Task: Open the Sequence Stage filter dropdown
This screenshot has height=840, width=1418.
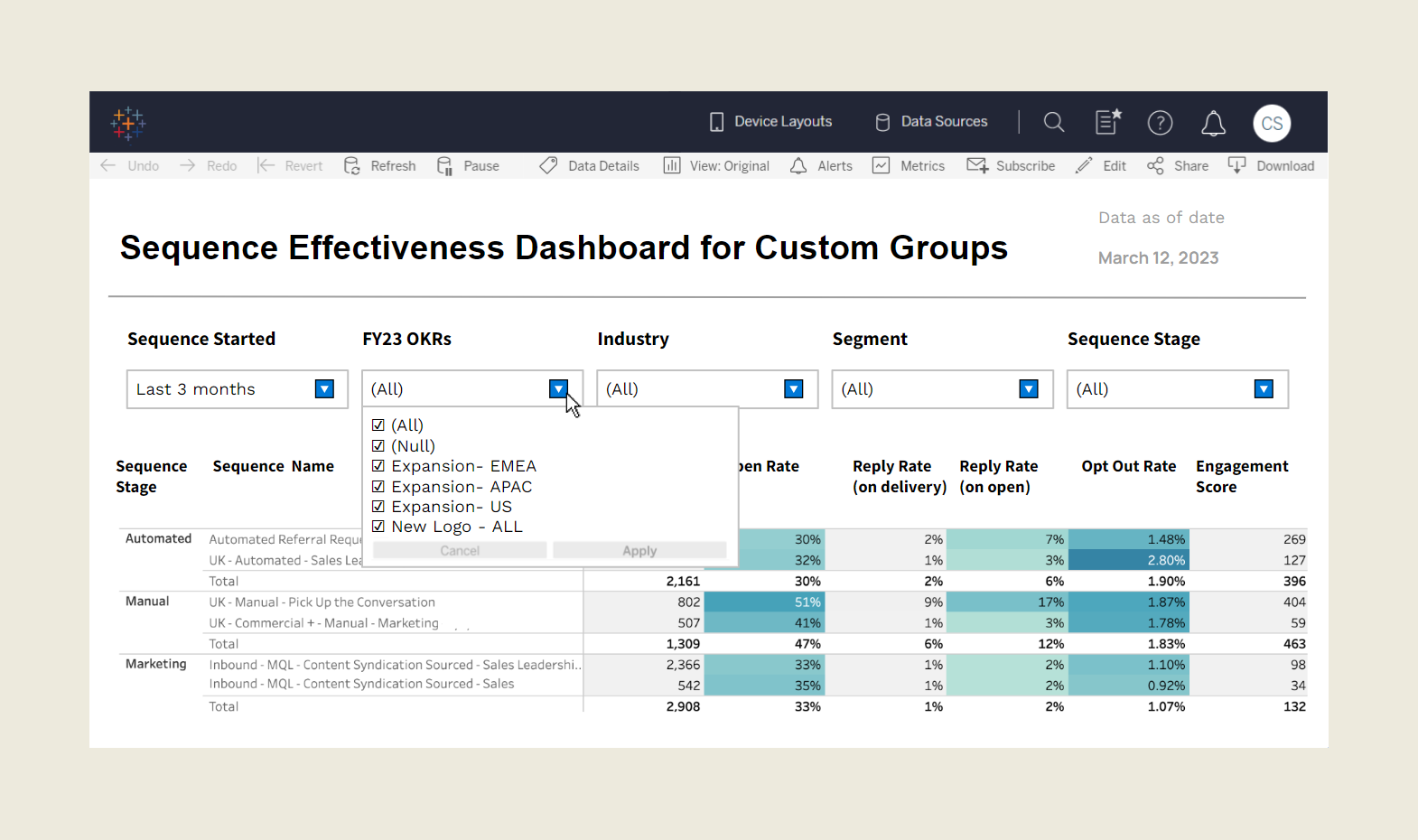Action: [1264, 389]
